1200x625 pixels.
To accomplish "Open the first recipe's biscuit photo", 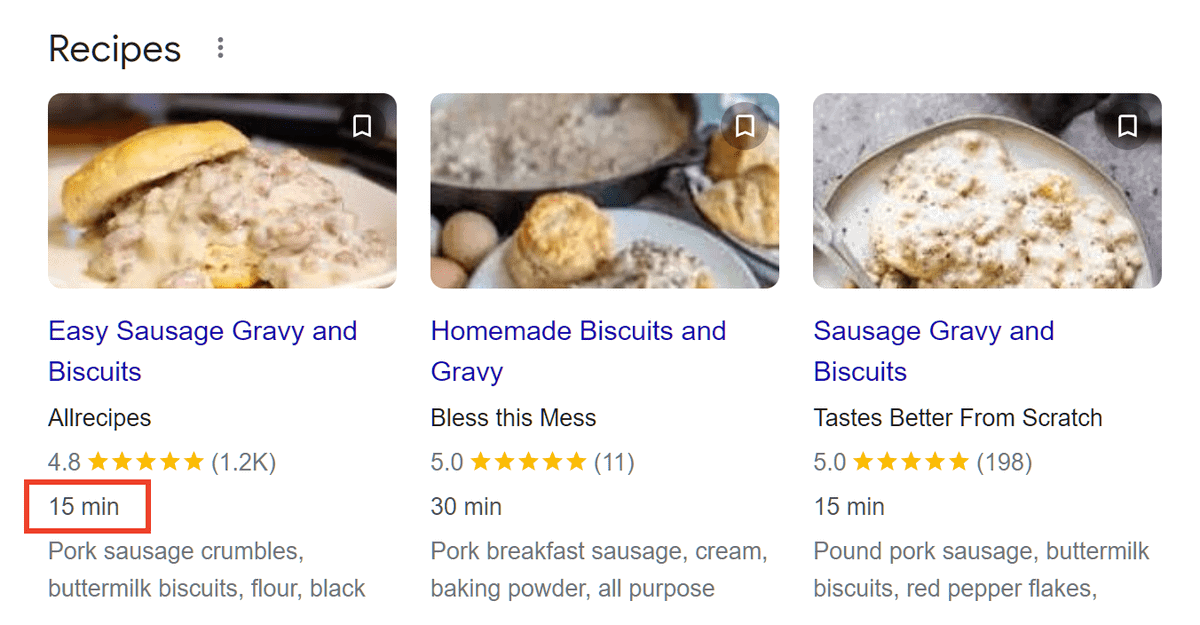I will pyautogui.click(x=222, y=191).
